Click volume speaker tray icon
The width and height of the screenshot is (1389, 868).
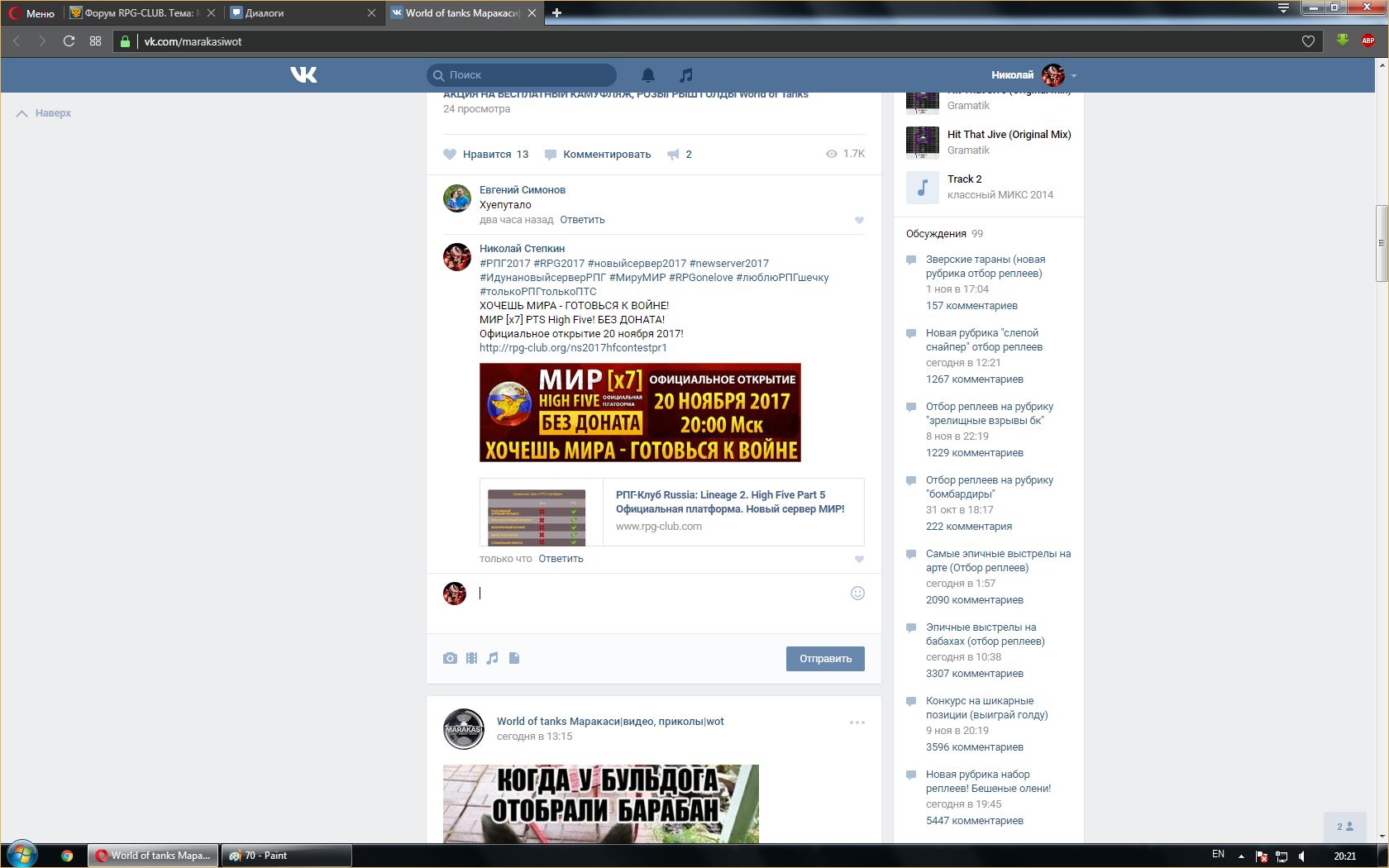pos(1302,856)
